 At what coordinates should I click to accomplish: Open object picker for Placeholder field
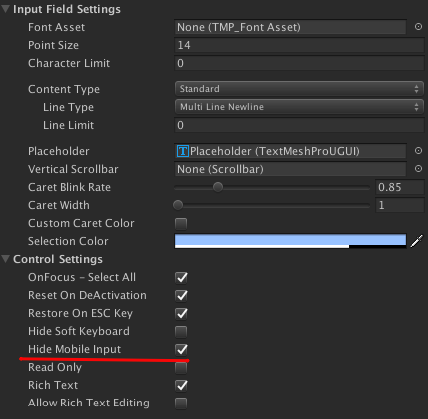(x=418, y=151)
